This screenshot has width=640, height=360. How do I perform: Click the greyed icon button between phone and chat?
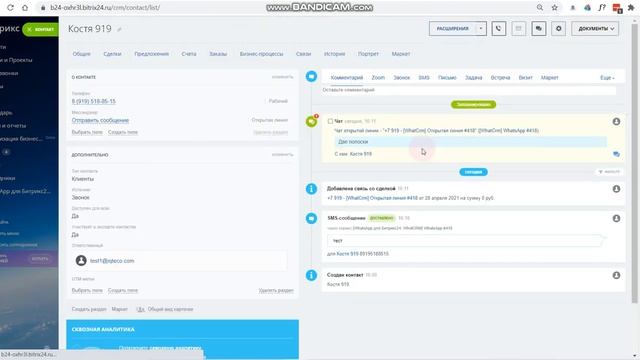pyautogui.click(x=518, y=29)
